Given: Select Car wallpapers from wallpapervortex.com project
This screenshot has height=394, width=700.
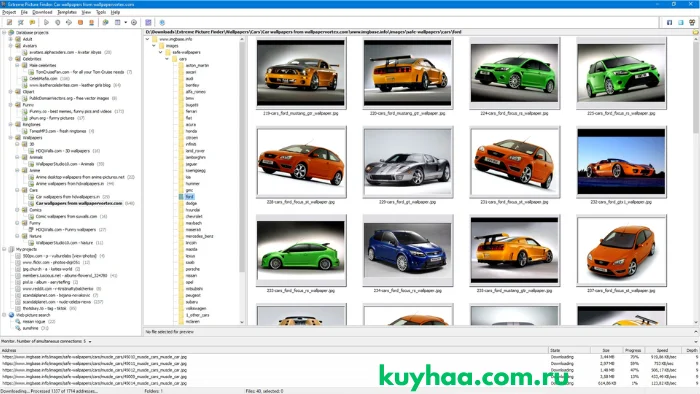Looking at the screenshot, I should point(79,203).
